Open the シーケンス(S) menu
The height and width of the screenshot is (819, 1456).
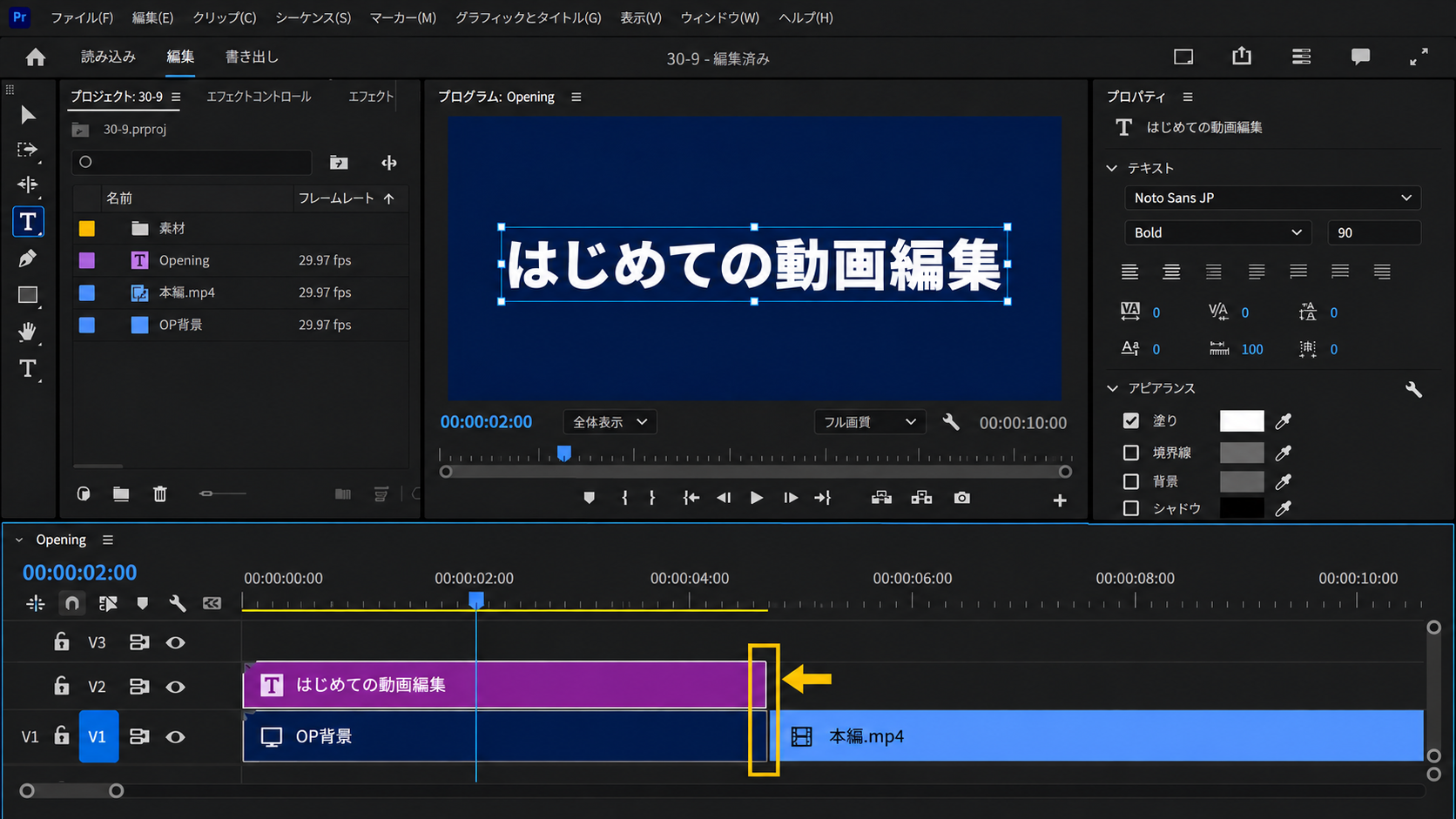click(x=313, y=17)
